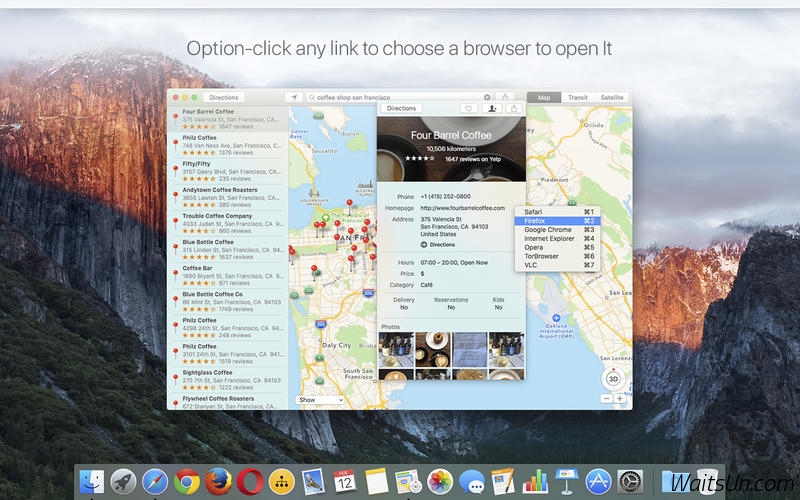
Task: Click the Orinda label on the map
Action: [593, 125]
